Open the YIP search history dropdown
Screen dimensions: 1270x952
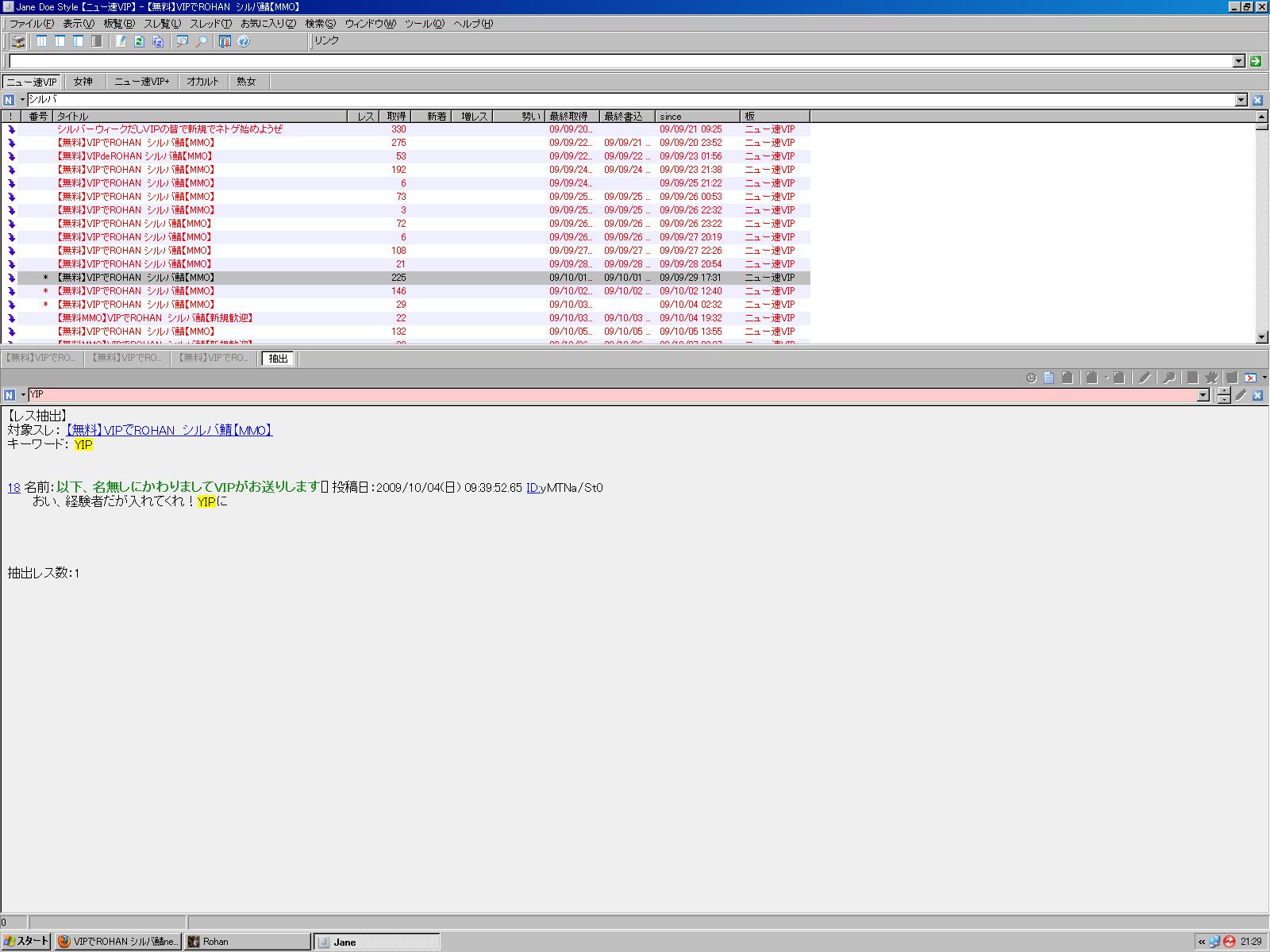coord(1203,395)
